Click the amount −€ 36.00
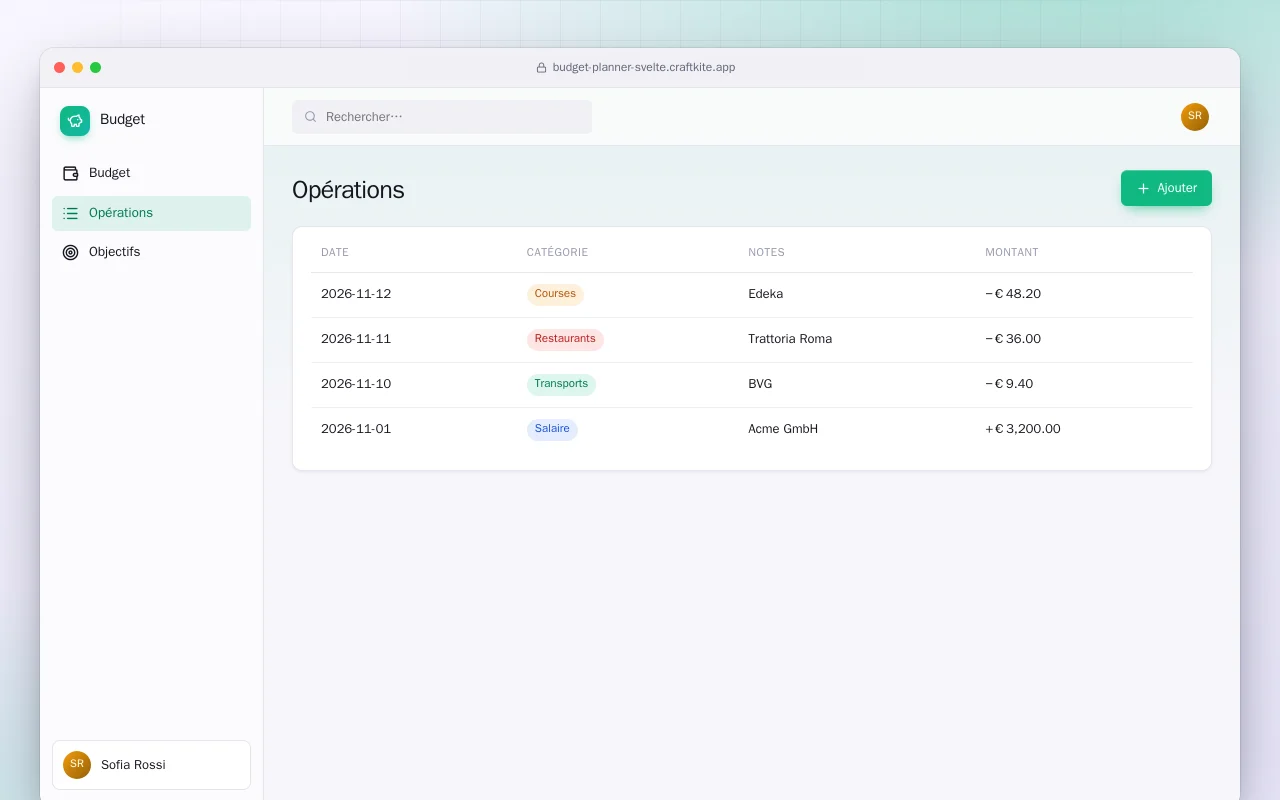Screen dimensions: 1280x800 (x=1013, y=339)
